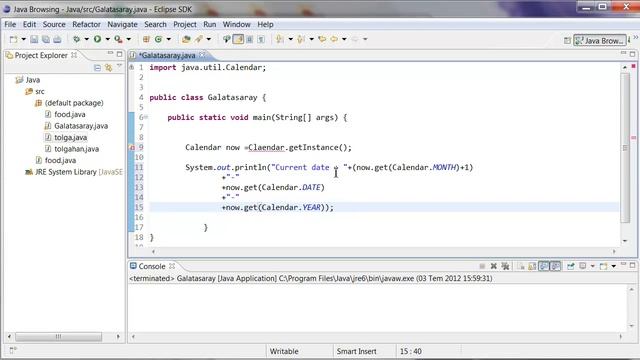Open the Next Annotation dropdown arrow
The height and width of the screenshot is (360, 640).
(x=291, y=39)
